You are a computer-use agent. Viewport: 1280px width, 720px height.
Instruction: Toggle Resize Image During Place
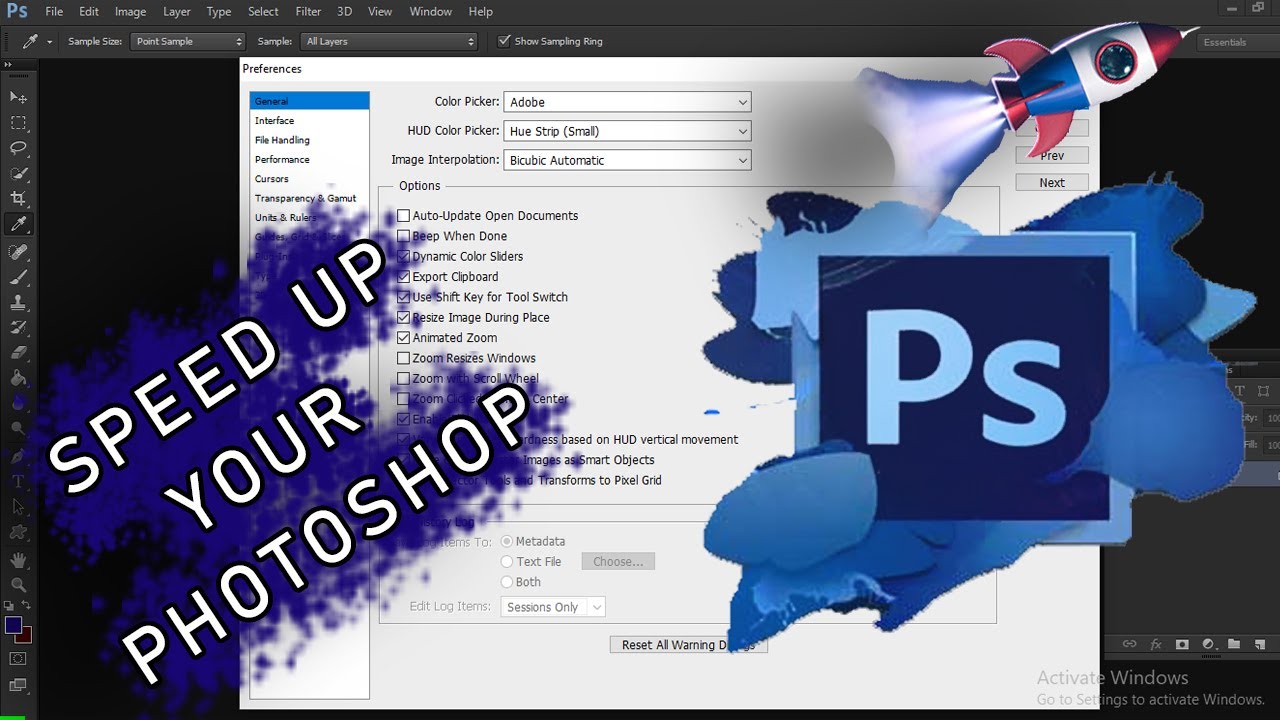(x=404, y=318)
